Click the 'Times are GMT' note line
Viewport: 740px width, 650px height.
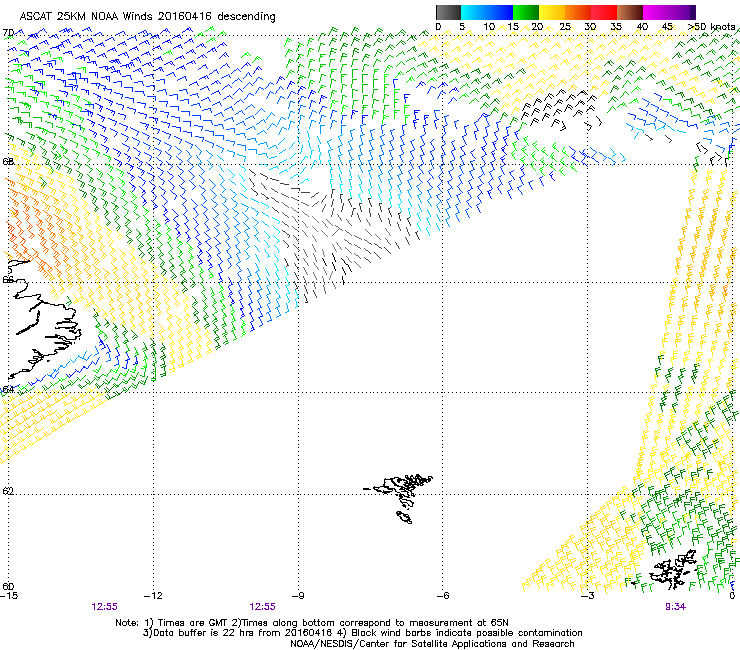312,623
